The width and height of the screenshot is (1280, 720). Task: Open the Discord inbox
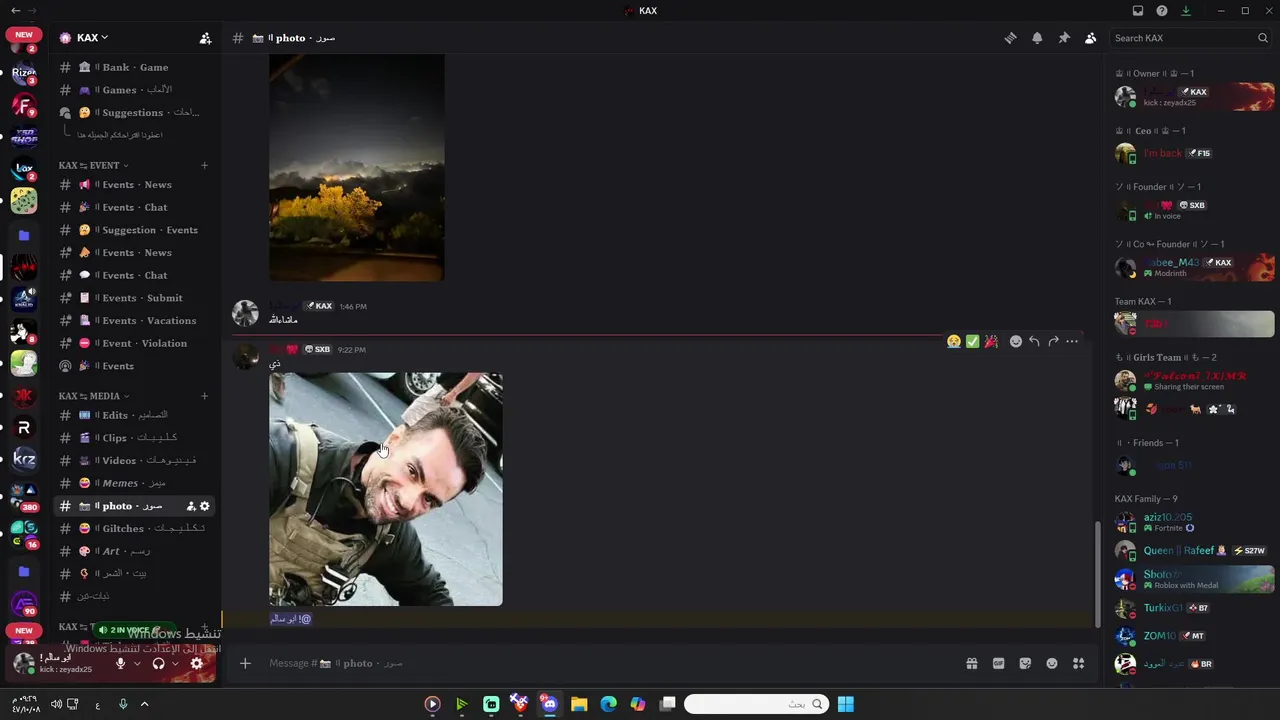[x=1138, y=11]
